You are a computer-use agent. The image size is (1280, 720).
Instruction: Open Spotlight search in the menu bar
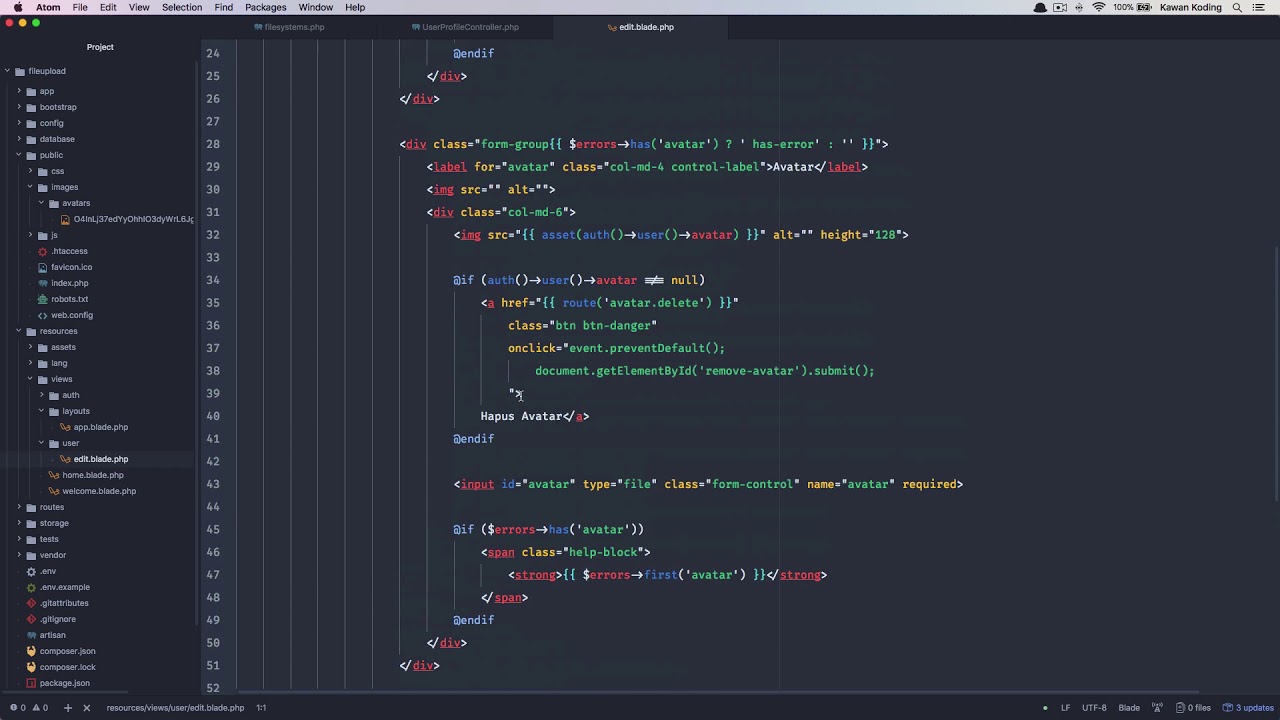pyautogui.click(x=1237, y=7)
